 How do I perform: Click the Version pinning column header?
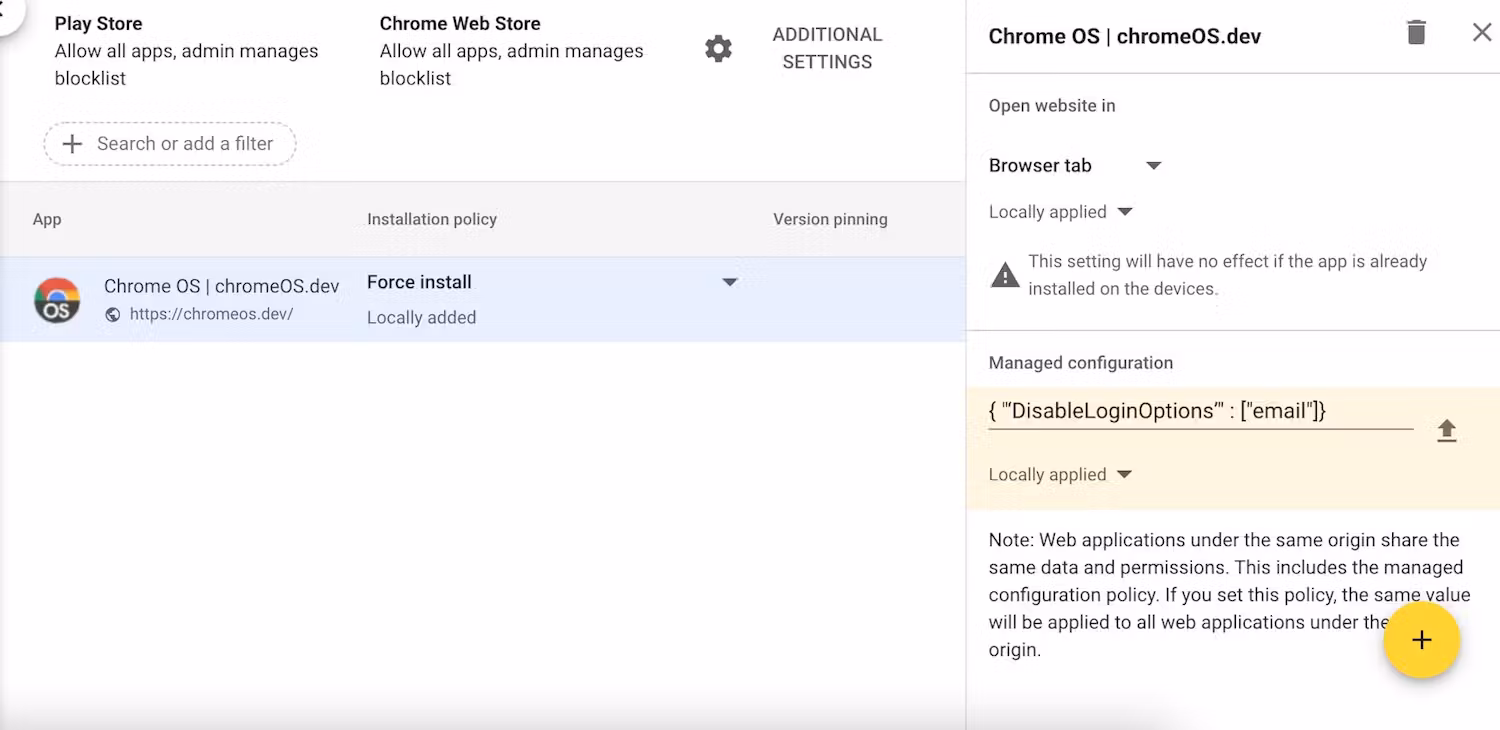click(x=829, y=219)
